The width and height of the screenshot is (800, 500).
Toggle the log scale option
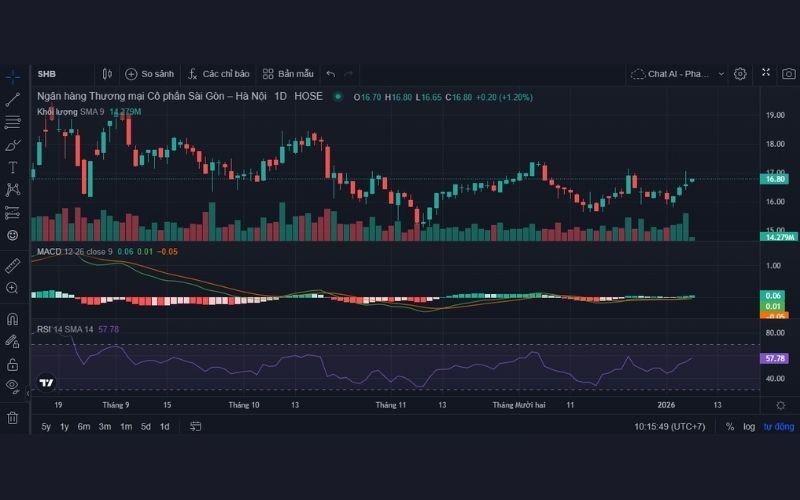[x=749, y=427]
